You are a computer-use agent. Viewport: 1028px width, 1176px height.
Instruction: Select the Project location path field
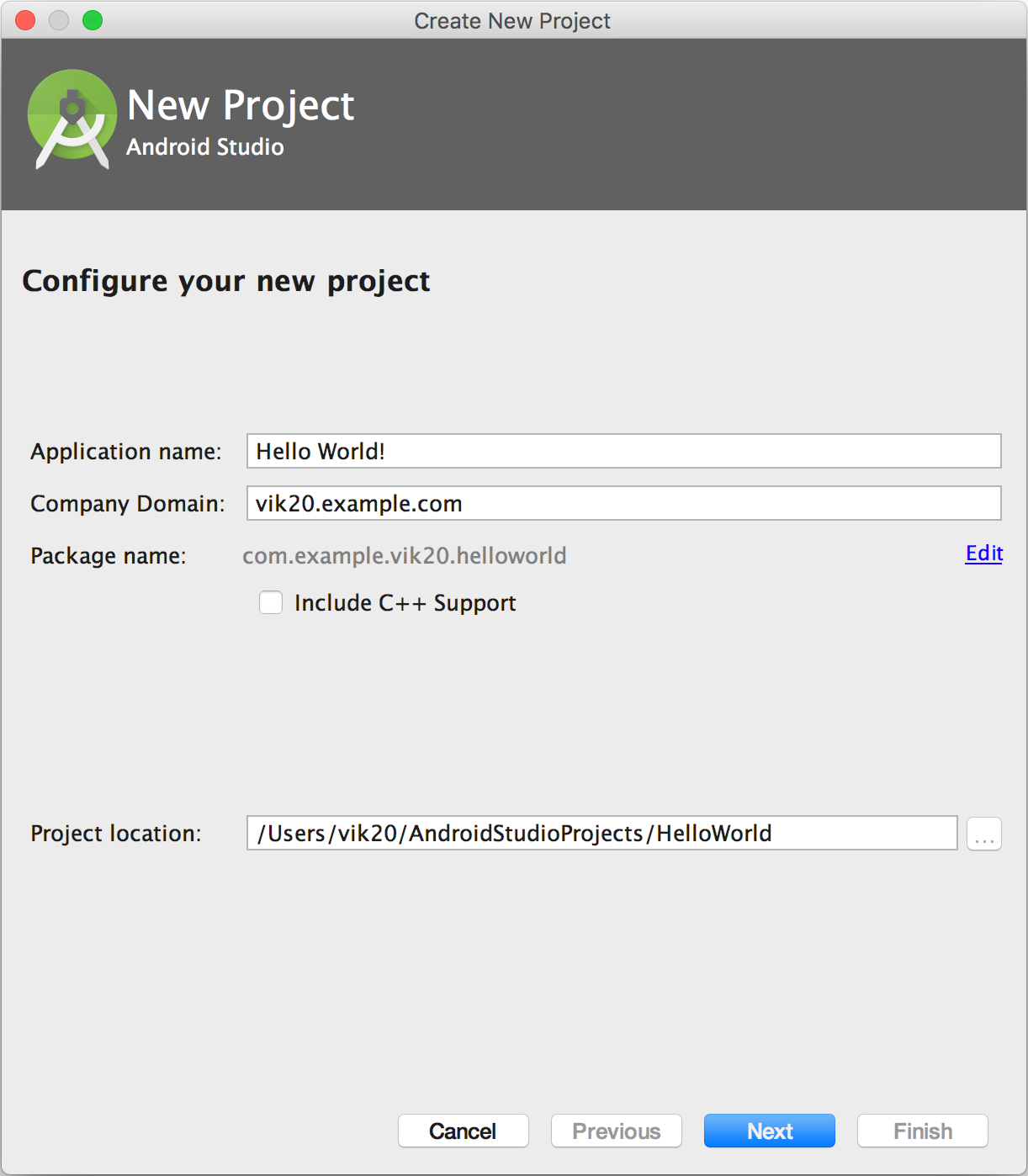pos(601,833)
